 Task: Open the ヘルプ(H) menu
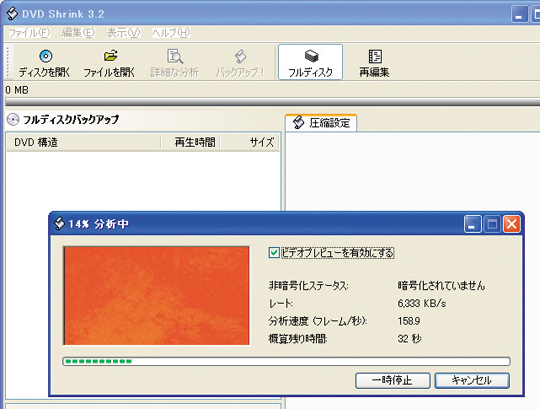(171, 33)
